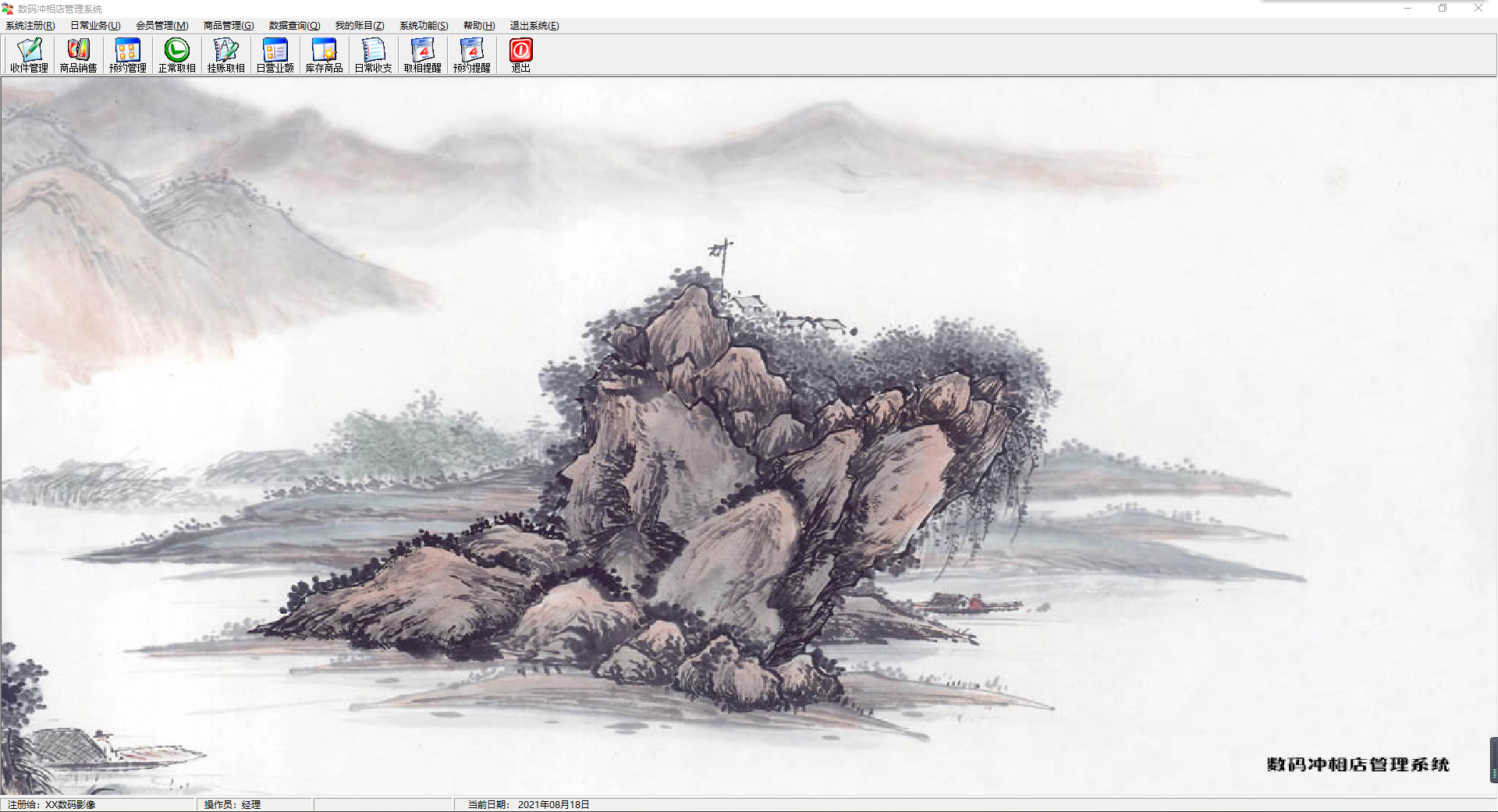Image resolution: width=1498 pixels, height=812 pixels.
Task: Open 库存商品 in the toolbar
Action: pyautogui.click(x=325, y=55)
